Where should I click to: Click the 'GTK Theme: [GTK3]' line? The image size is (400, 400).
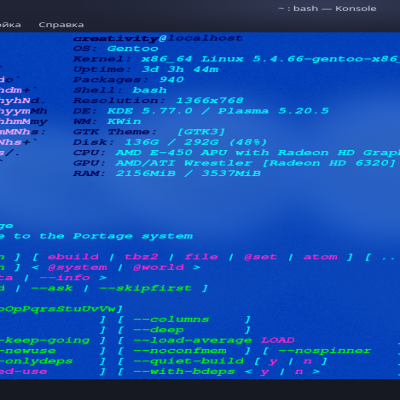pos(149,132)
